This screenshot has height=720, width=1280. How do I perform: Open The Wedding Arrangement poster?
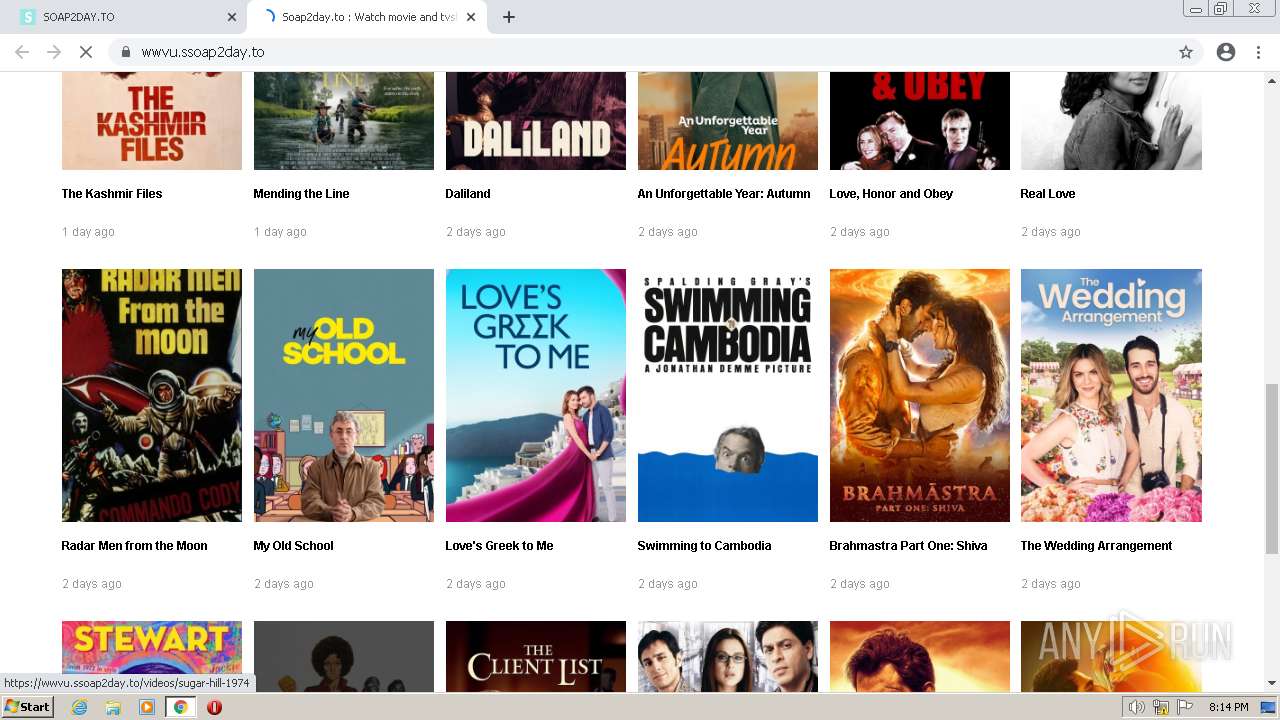click(x=1111, y=395)
